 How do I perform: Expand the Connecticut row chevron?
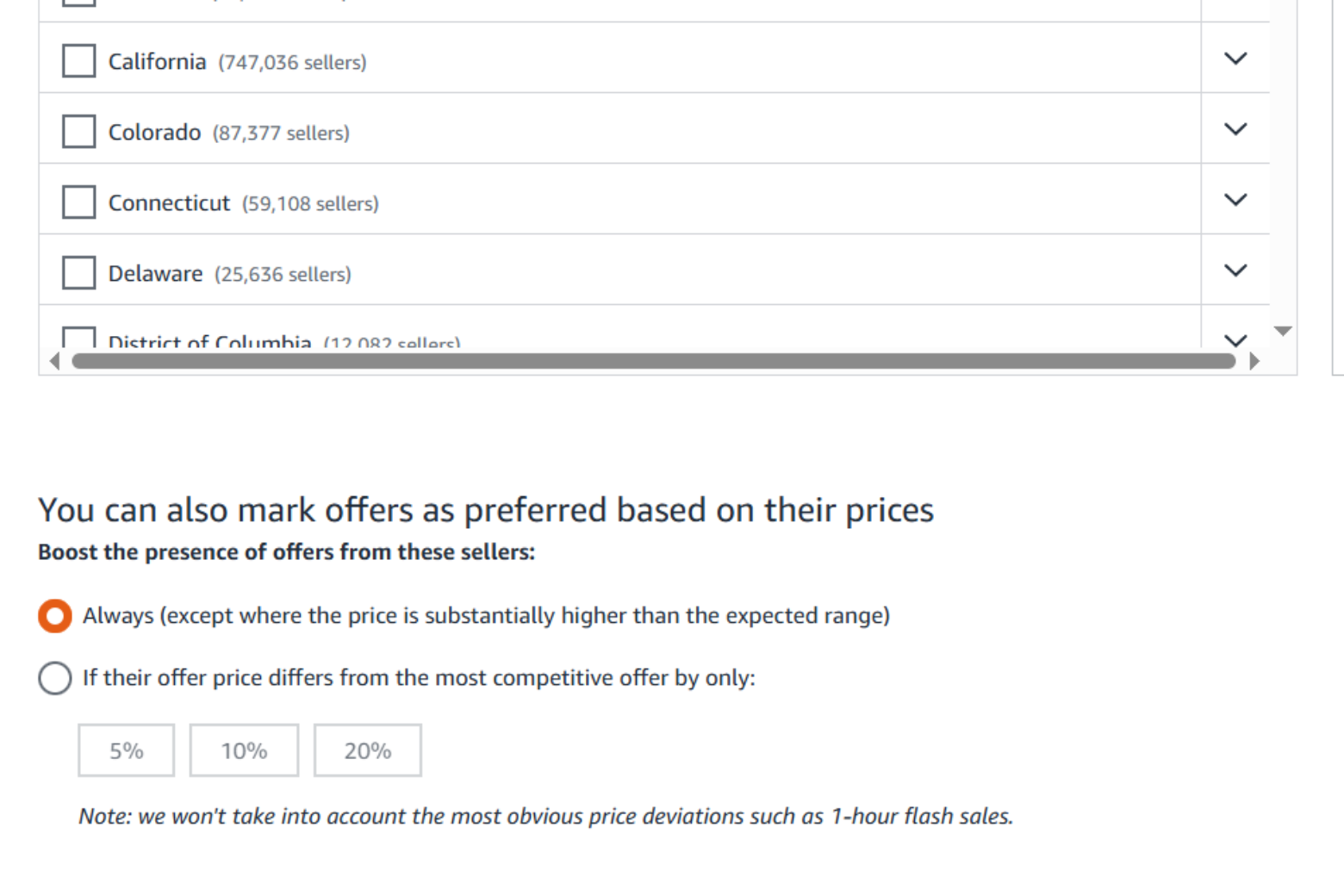1235,200
